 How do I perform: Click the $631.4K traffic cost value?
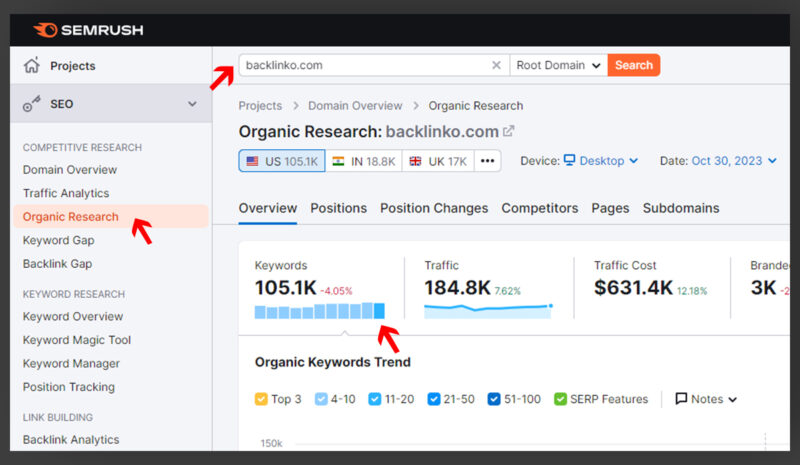point(634,288)
